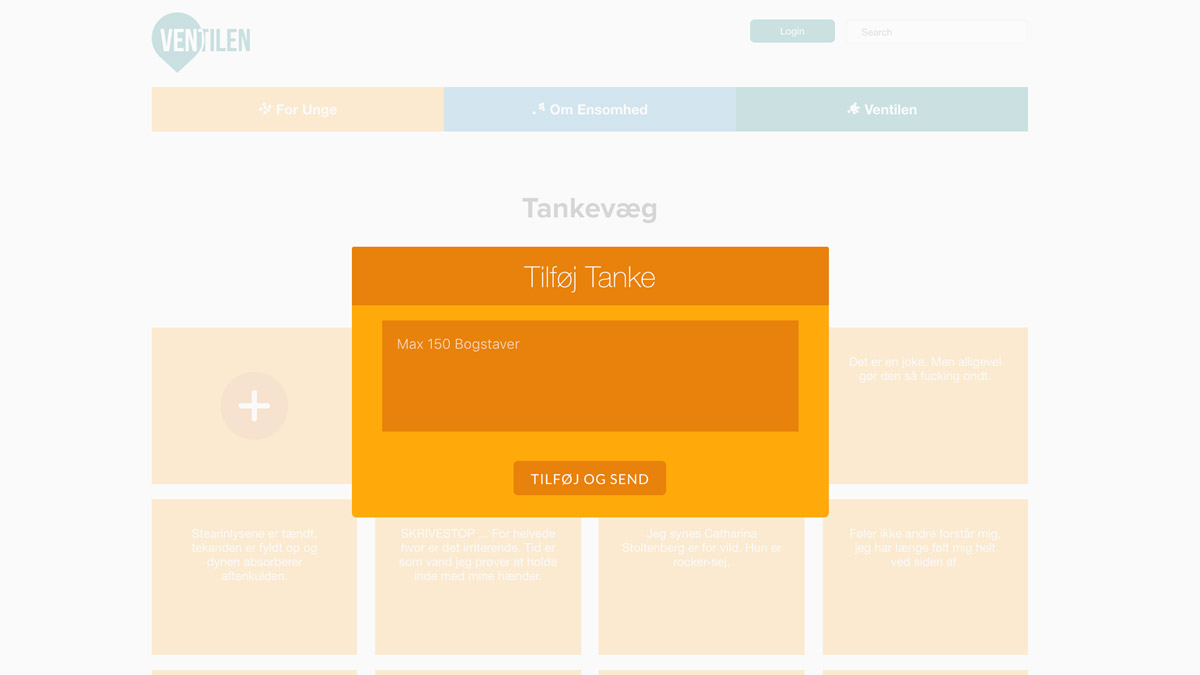
Task: Select the Ventilen navigation tab
Action: coord(882,110)
